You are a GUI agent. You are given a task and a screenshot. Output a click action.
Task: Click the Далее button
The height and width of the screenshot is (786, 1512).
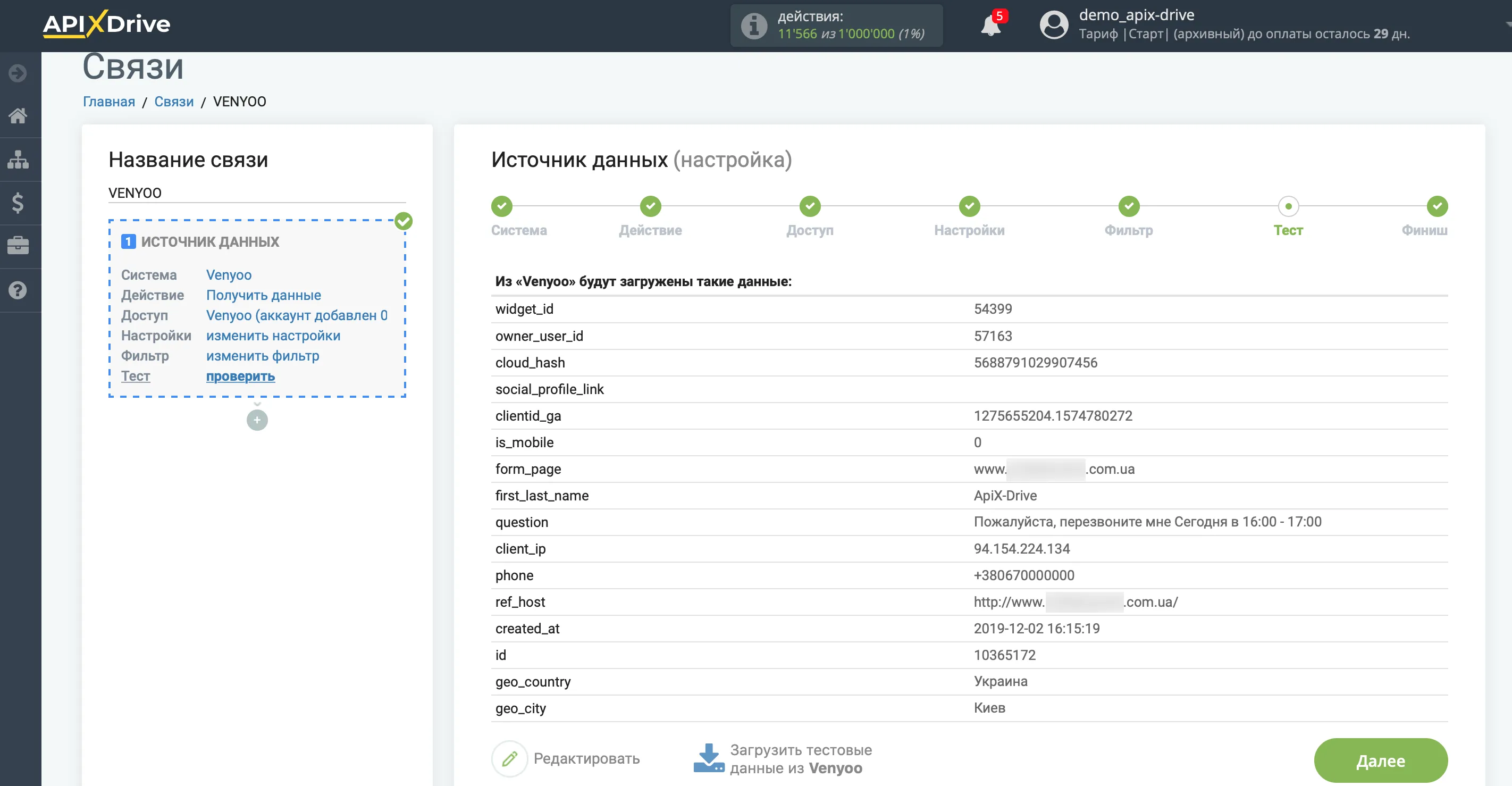(1381, 761)
